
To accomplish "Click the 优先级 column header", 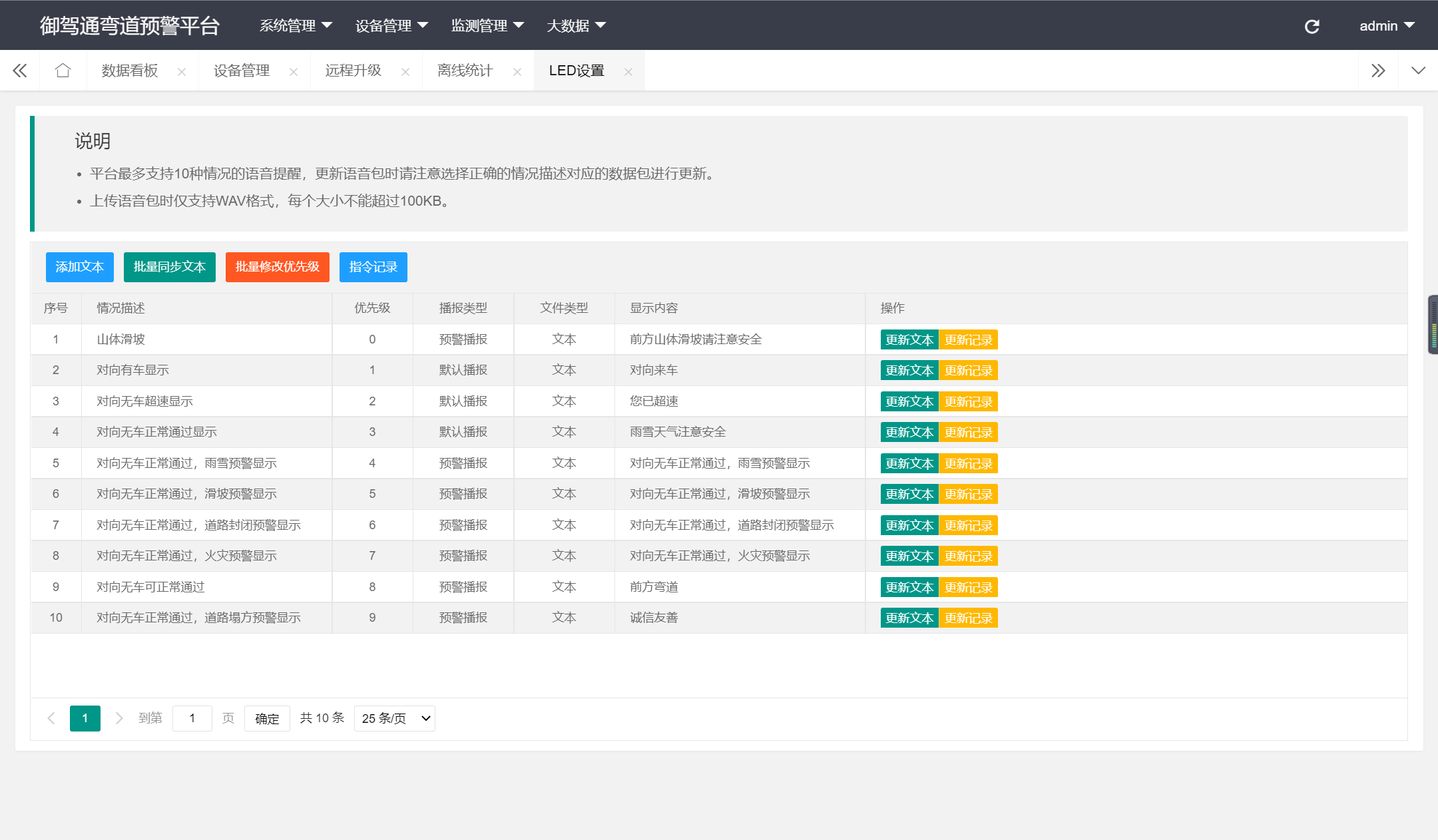I will pyautogui.click(x=372, y=308).
